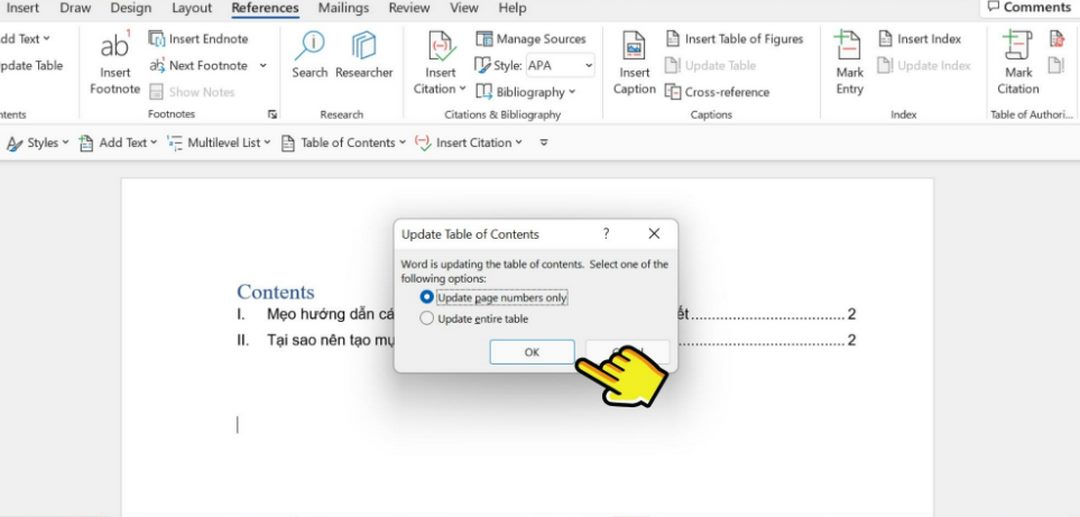Open Manage Sources
Screen dimensions: 1080x517
[x=530, y=39]
